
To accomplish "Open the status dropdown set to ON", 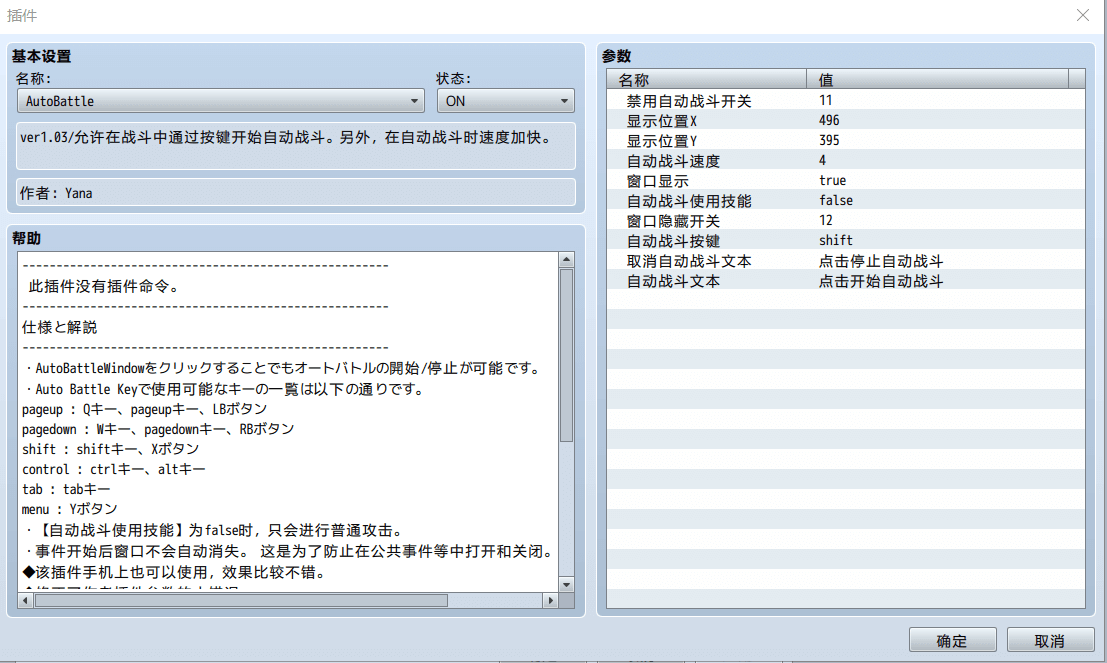I will point(505,101).
